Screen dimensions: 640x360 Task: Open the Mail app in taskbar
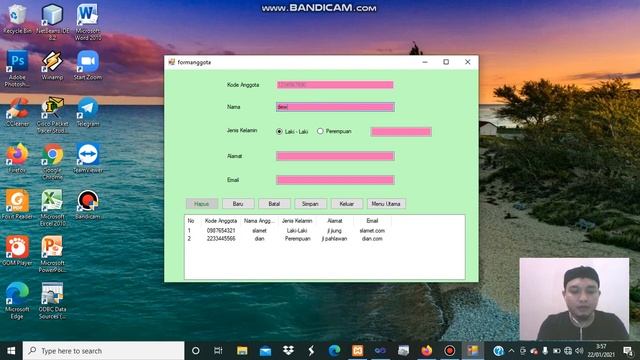265,351
